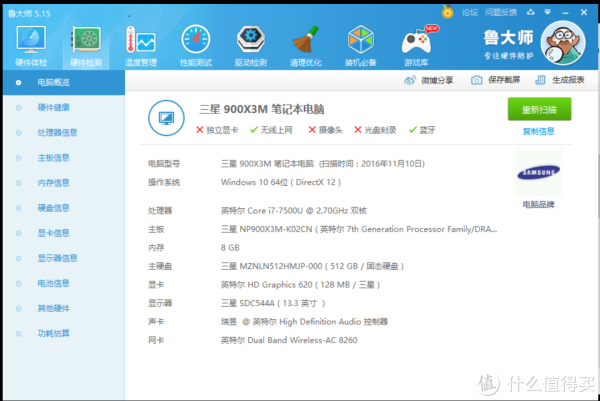Viewport: 600px width, 401px height.
Task: Click the 电脑品牌 label
Action: pos(538,205)
